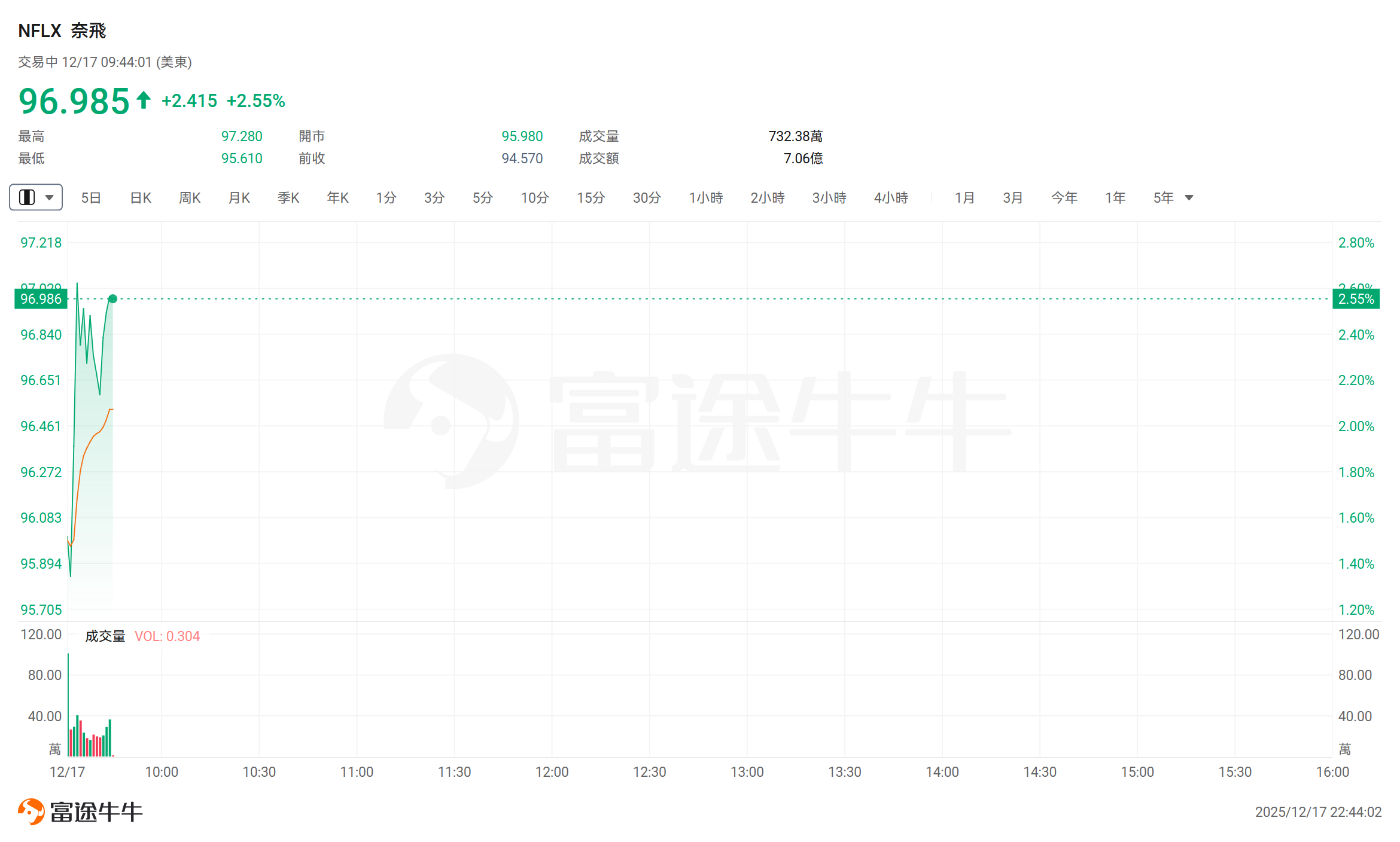Click the green up-arrow beside the price
Screen dimensions: 1400x842
pyautogui.click(x=143, y=100)
